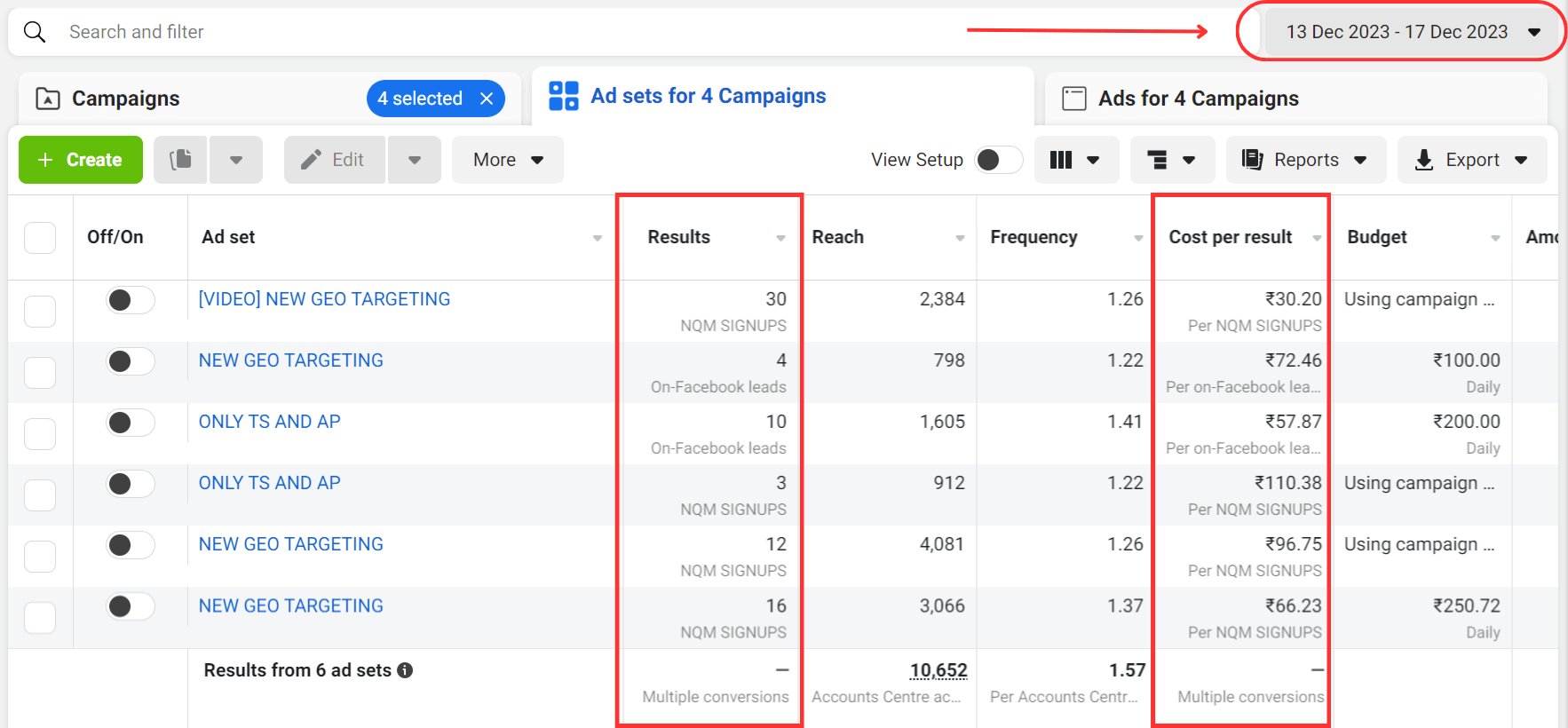1568x728 pixels.
Task: Open the Reports menu
Action: pos(1304,160)
